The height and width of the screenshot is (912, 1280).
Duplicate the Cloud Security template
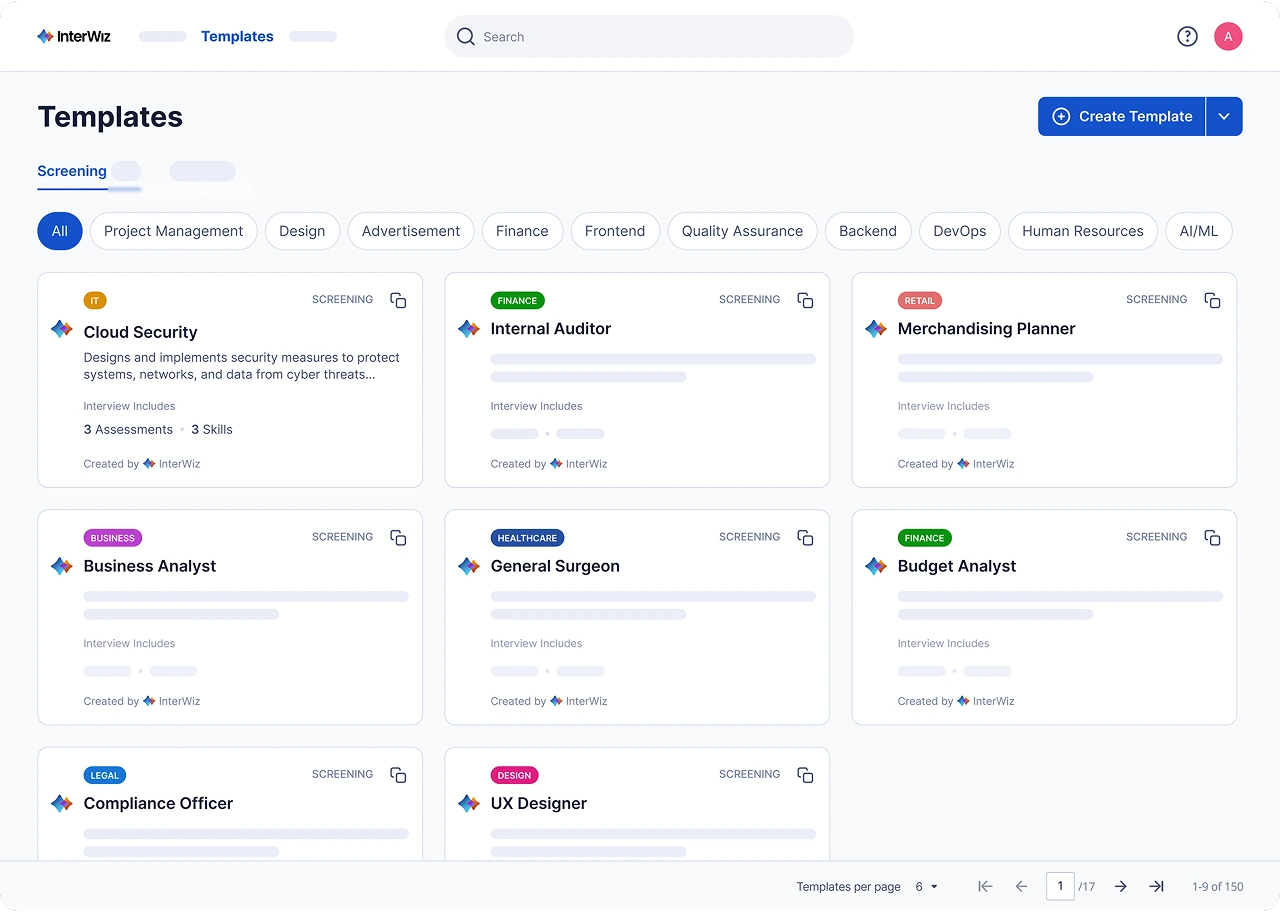coord(398,300)
